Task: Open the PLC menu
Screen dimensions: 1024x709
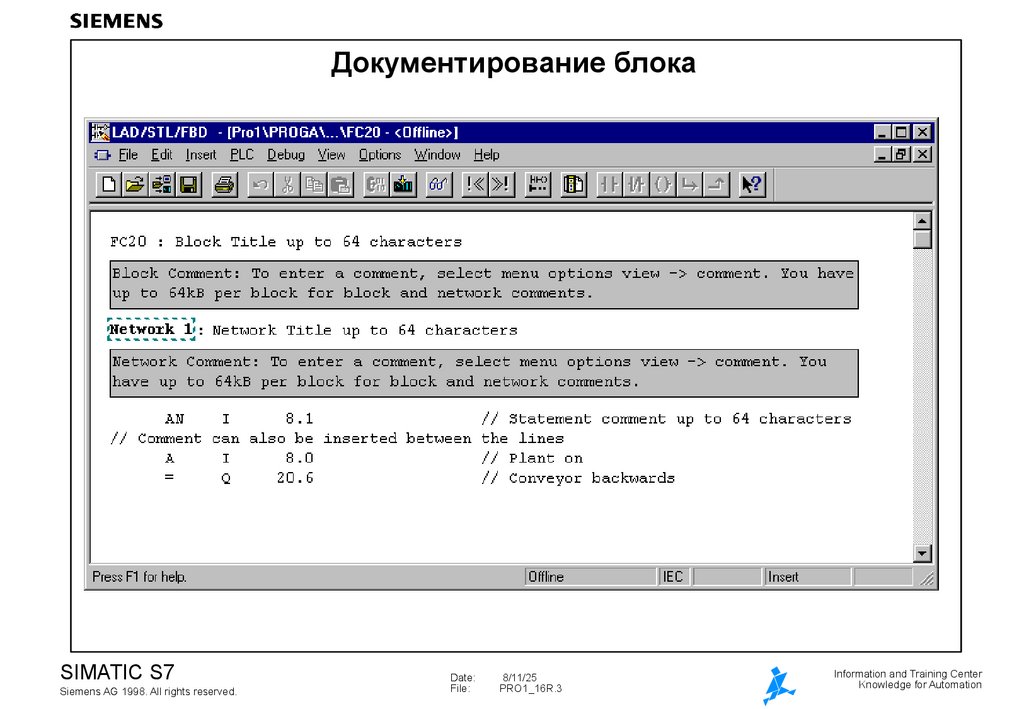Action: click(x=241, y=154)
